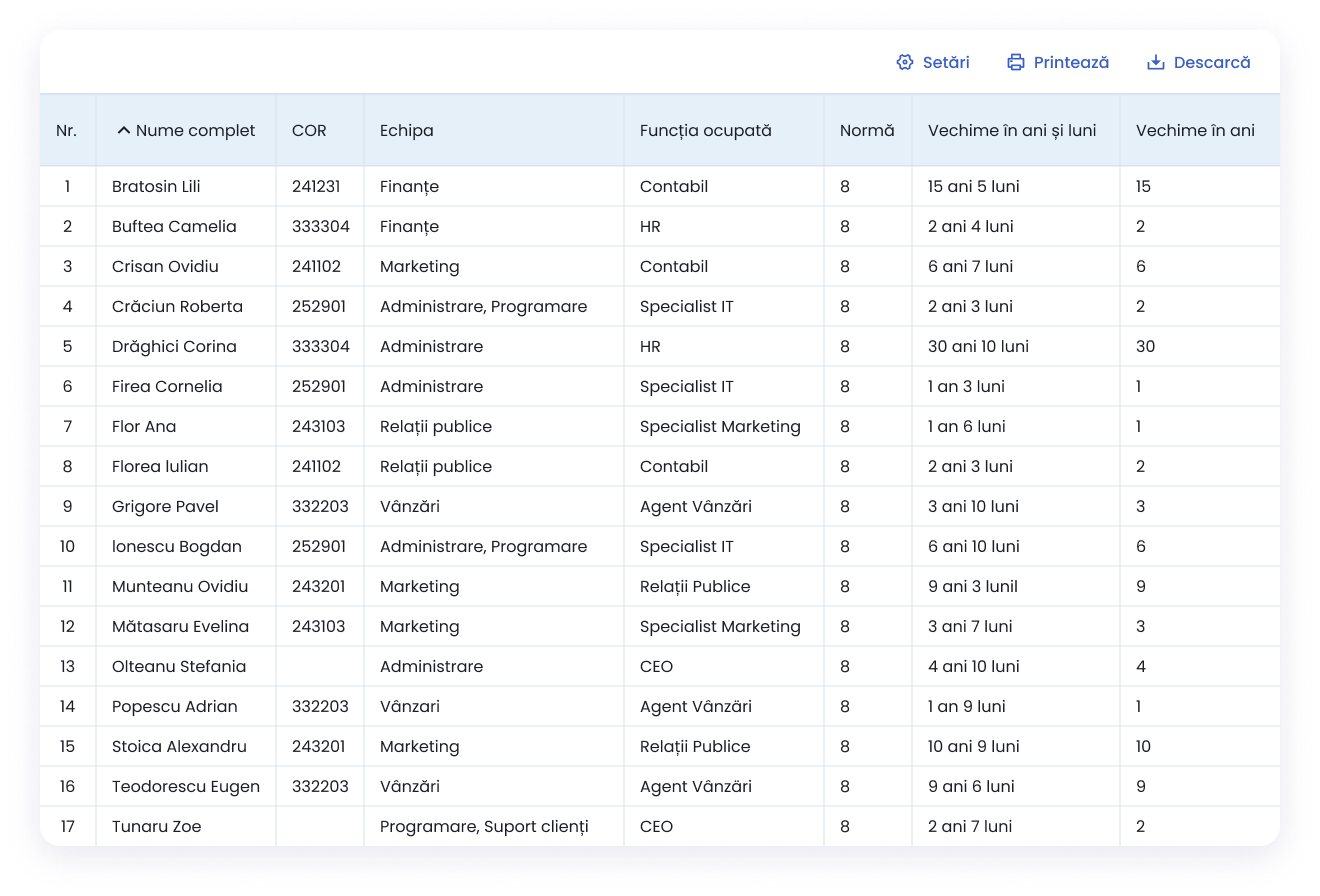Select the name Firea Cornelia

coord(167,386)
